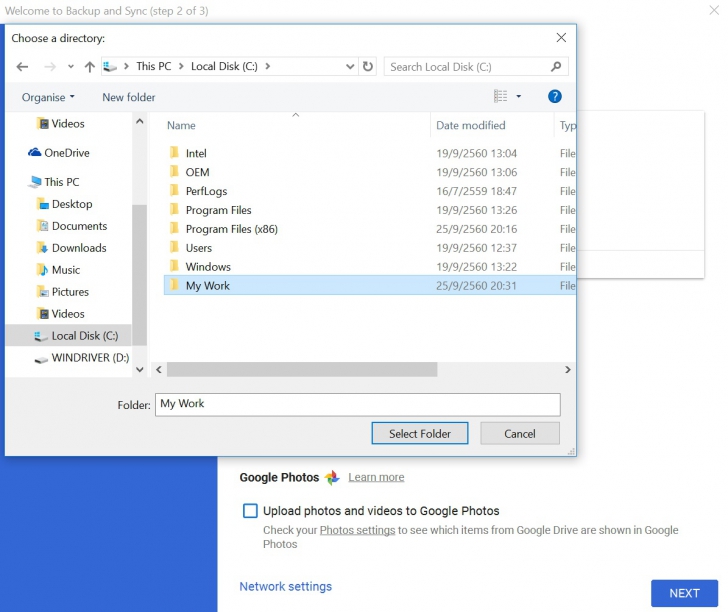The image size is (728, 612).
Task: Click 25/9/2560 20:31 date cell
Action: tap(476, 286)
